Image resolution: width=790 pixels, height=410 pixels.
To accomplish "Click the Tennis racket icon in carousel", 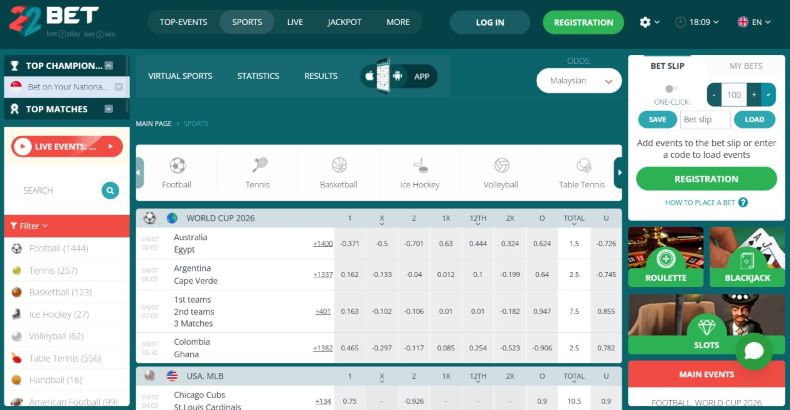I will click(259, 165).
